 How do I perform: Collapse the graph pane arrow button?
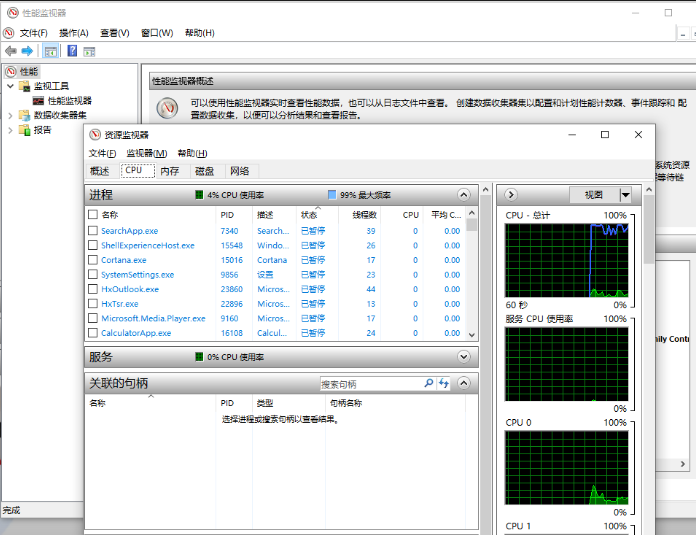[511, 195]
